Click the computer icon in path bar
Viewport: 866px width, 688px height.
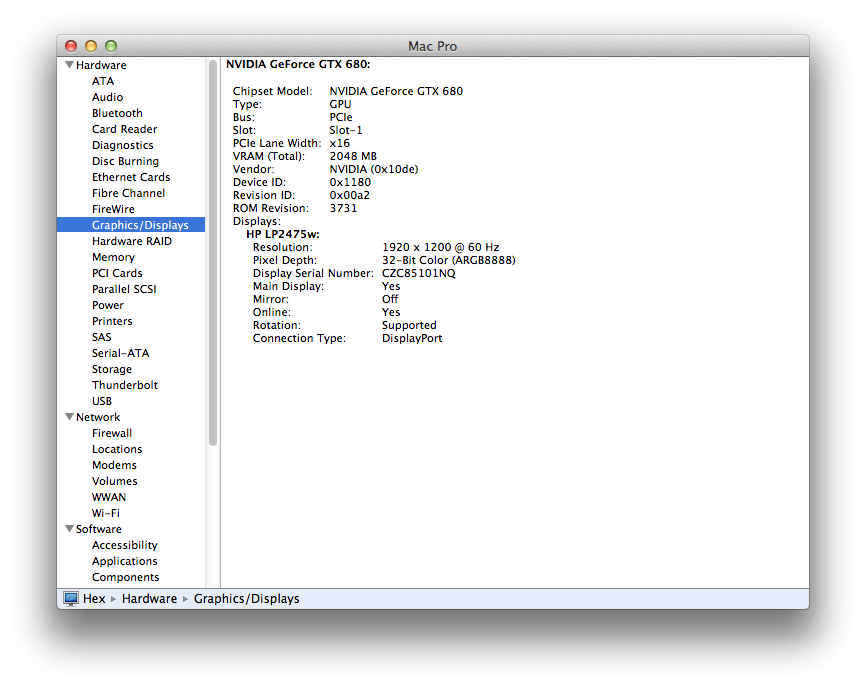click(x=71, y=599)
